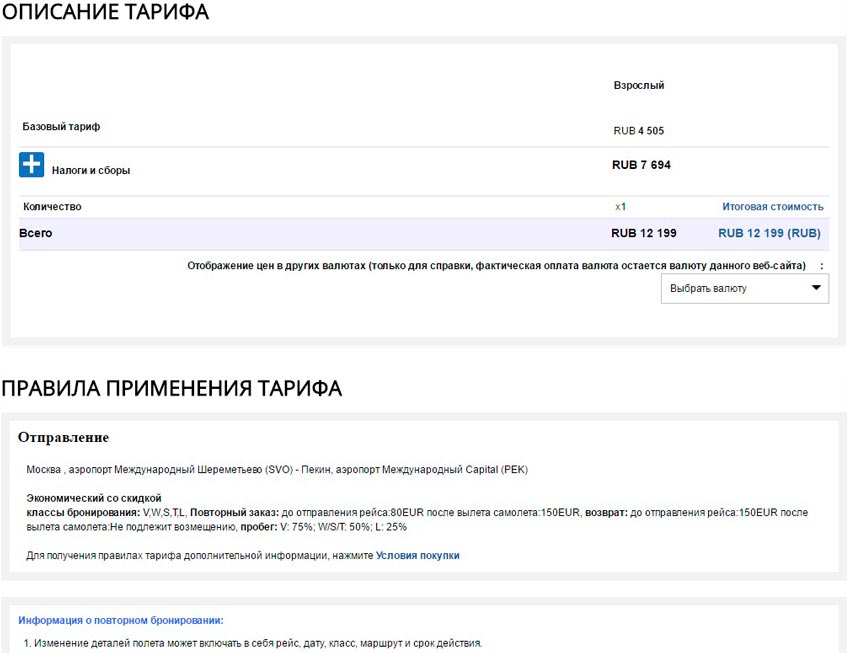850x653 pixels.
Task: Click the quantity value 'x1'
Action: 620,207
